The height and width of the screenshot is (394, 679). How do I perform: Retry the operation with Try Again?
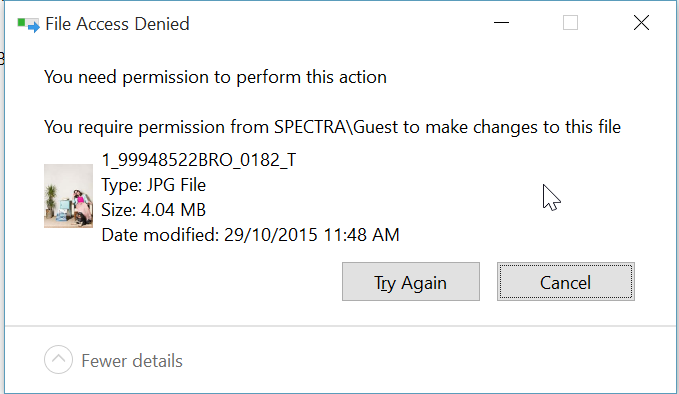(x=411, y=281)
